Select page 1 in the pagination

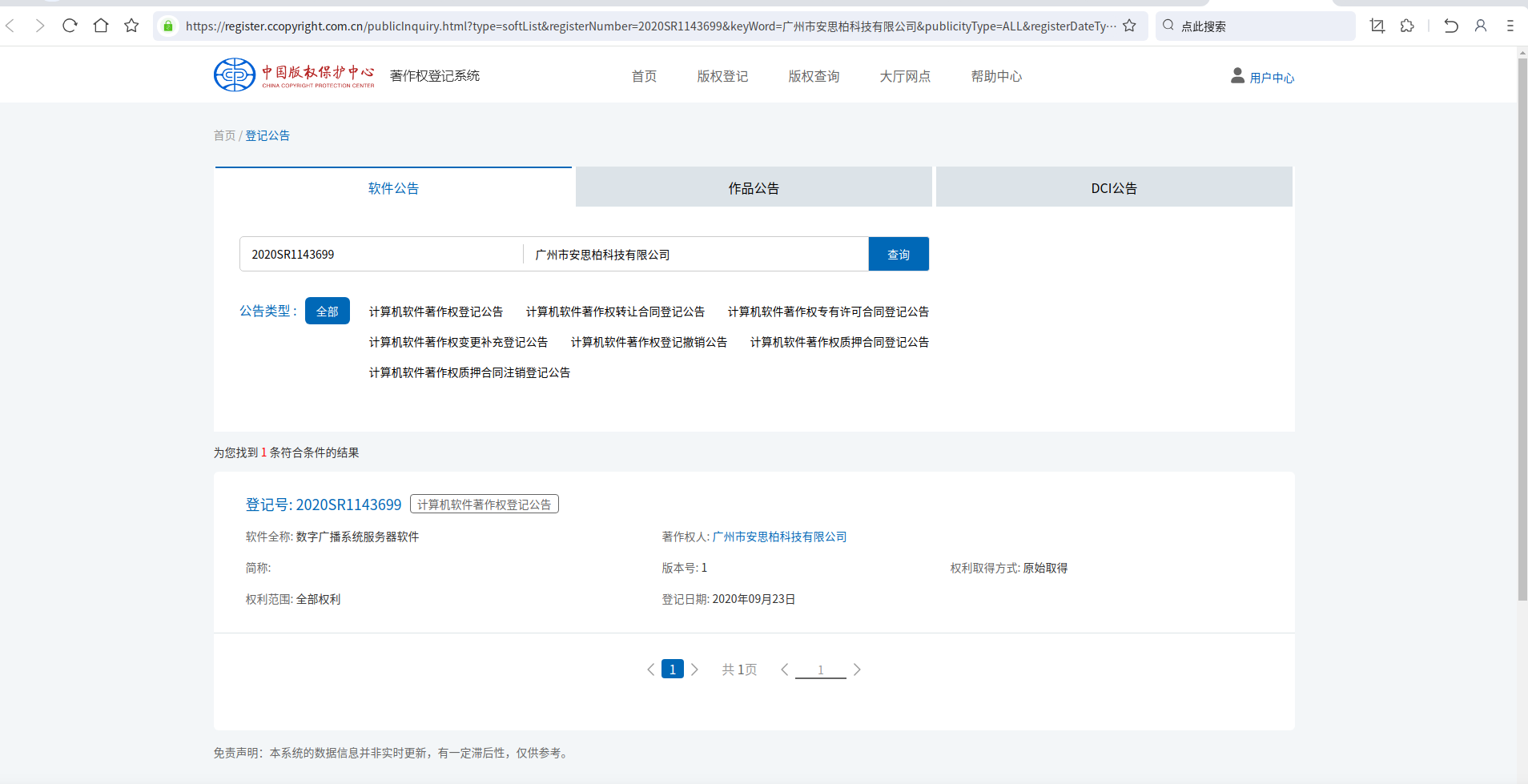(673, 669)
